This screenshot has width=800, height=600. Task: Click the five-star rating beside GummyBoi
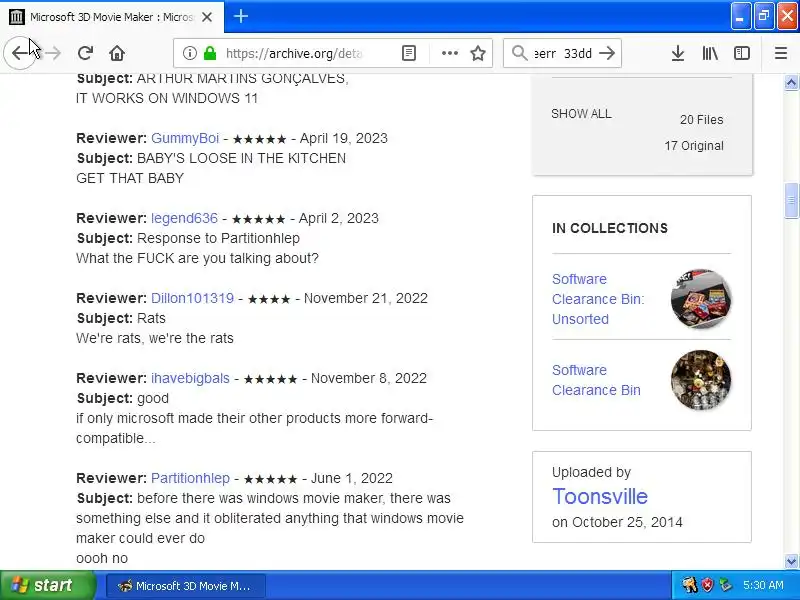(x=259, y=139)
